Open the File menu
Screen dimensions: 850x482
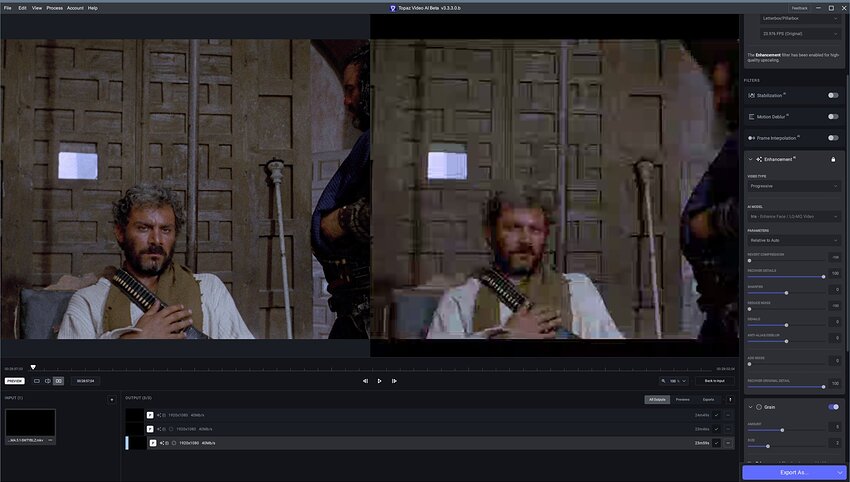click(8, 8)
